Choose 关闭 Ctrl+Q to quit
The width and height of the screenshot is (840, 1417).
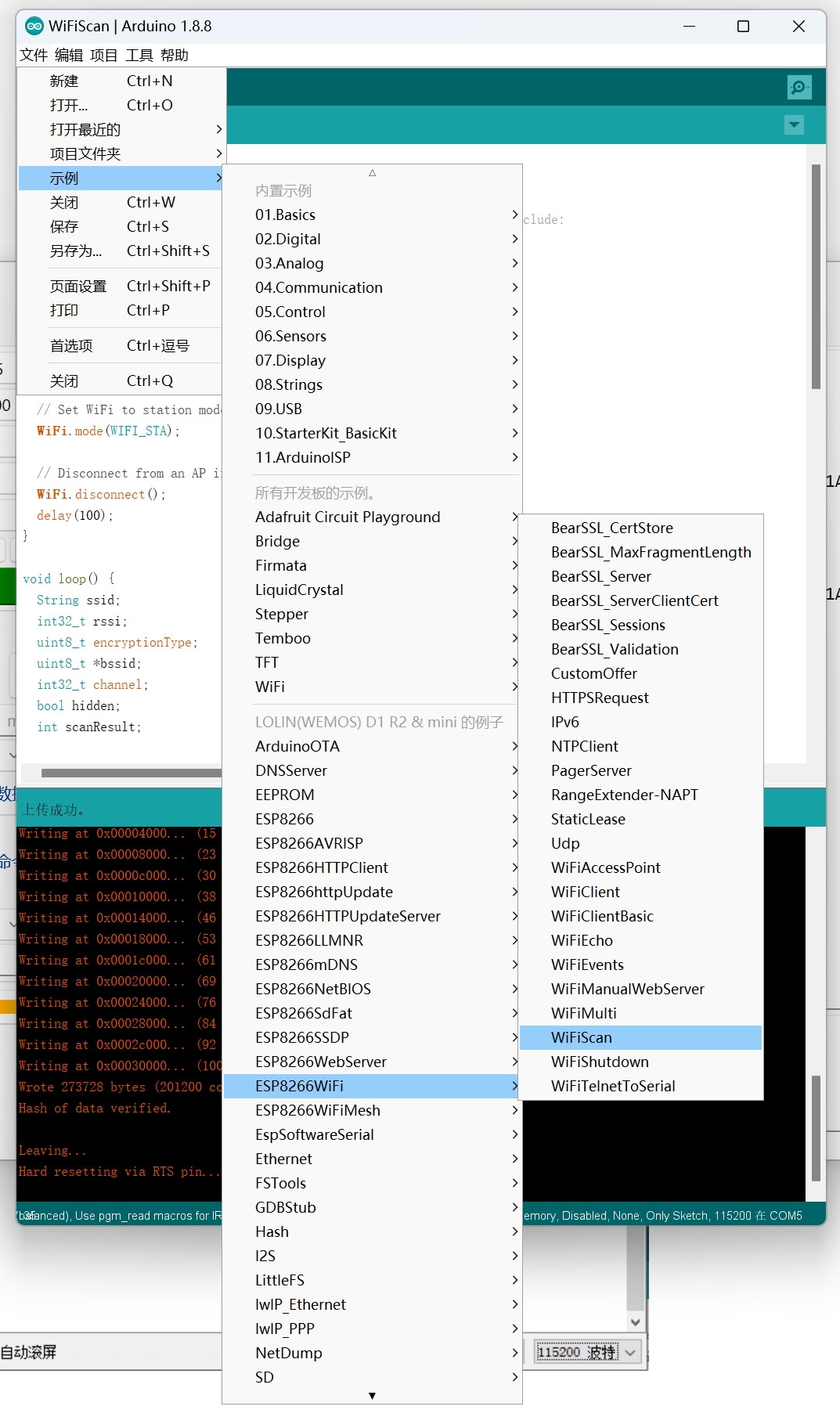[121, 380]
